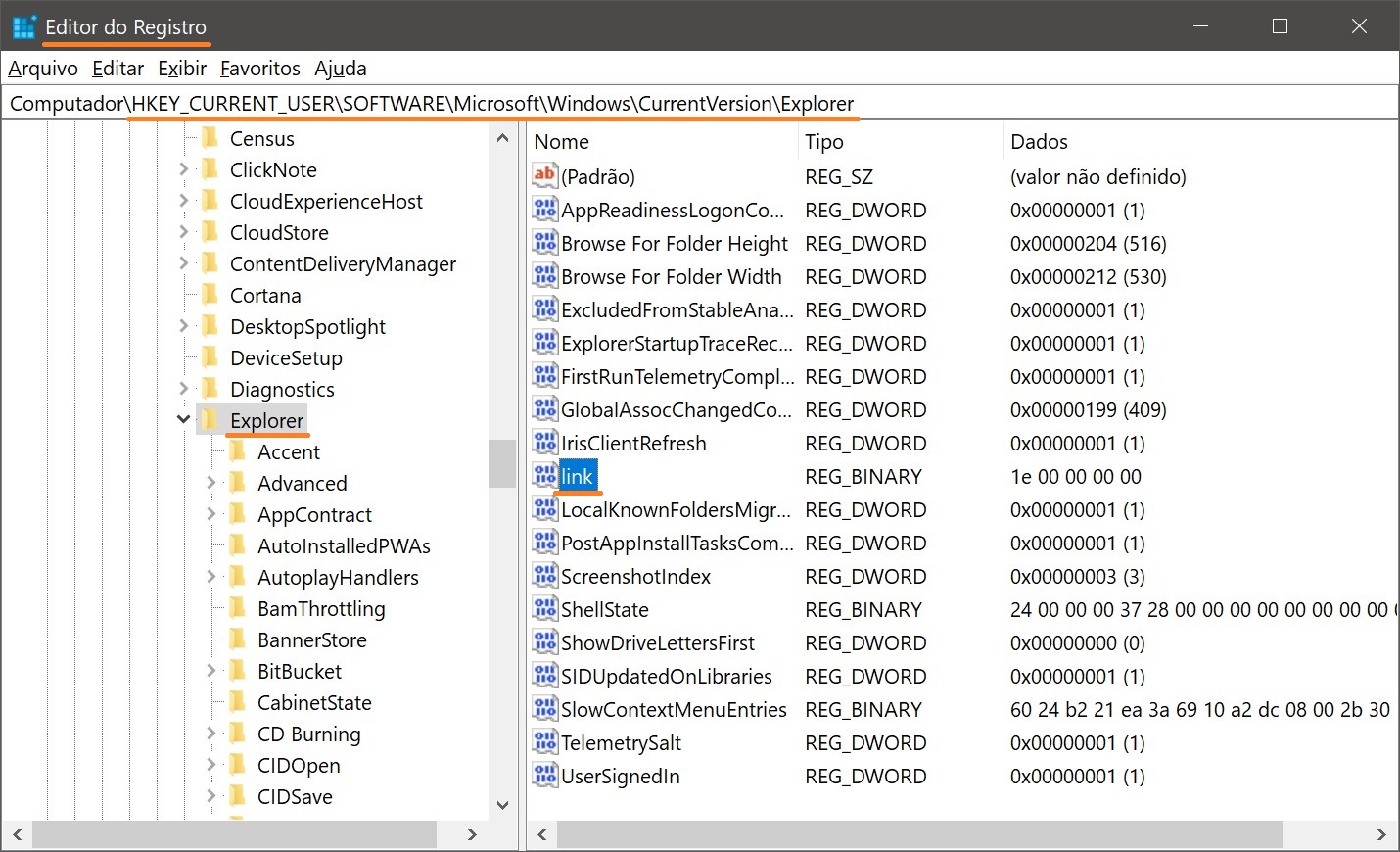Select the CD Burning subkey

(308, 734)
